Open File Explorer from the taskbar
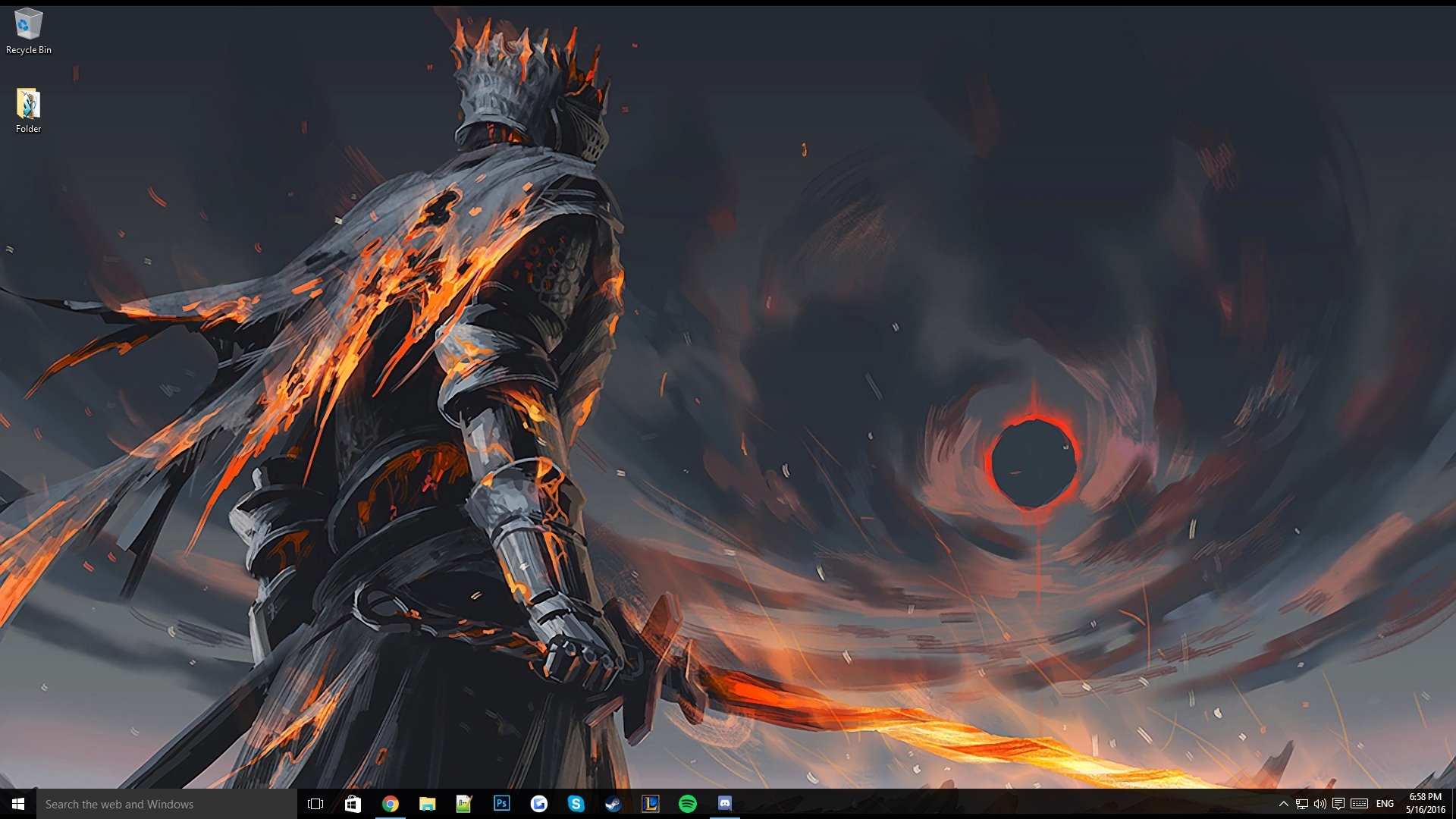 point(427,804)
